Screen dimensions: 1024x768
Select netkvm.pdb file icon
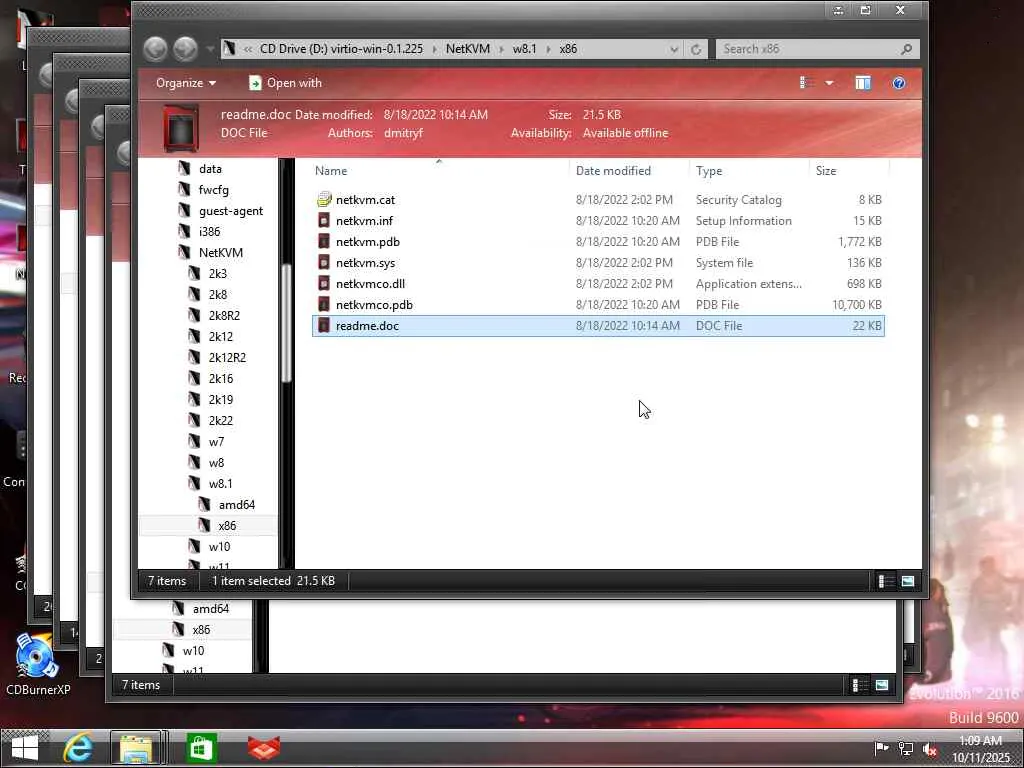[x=324, y=242]
